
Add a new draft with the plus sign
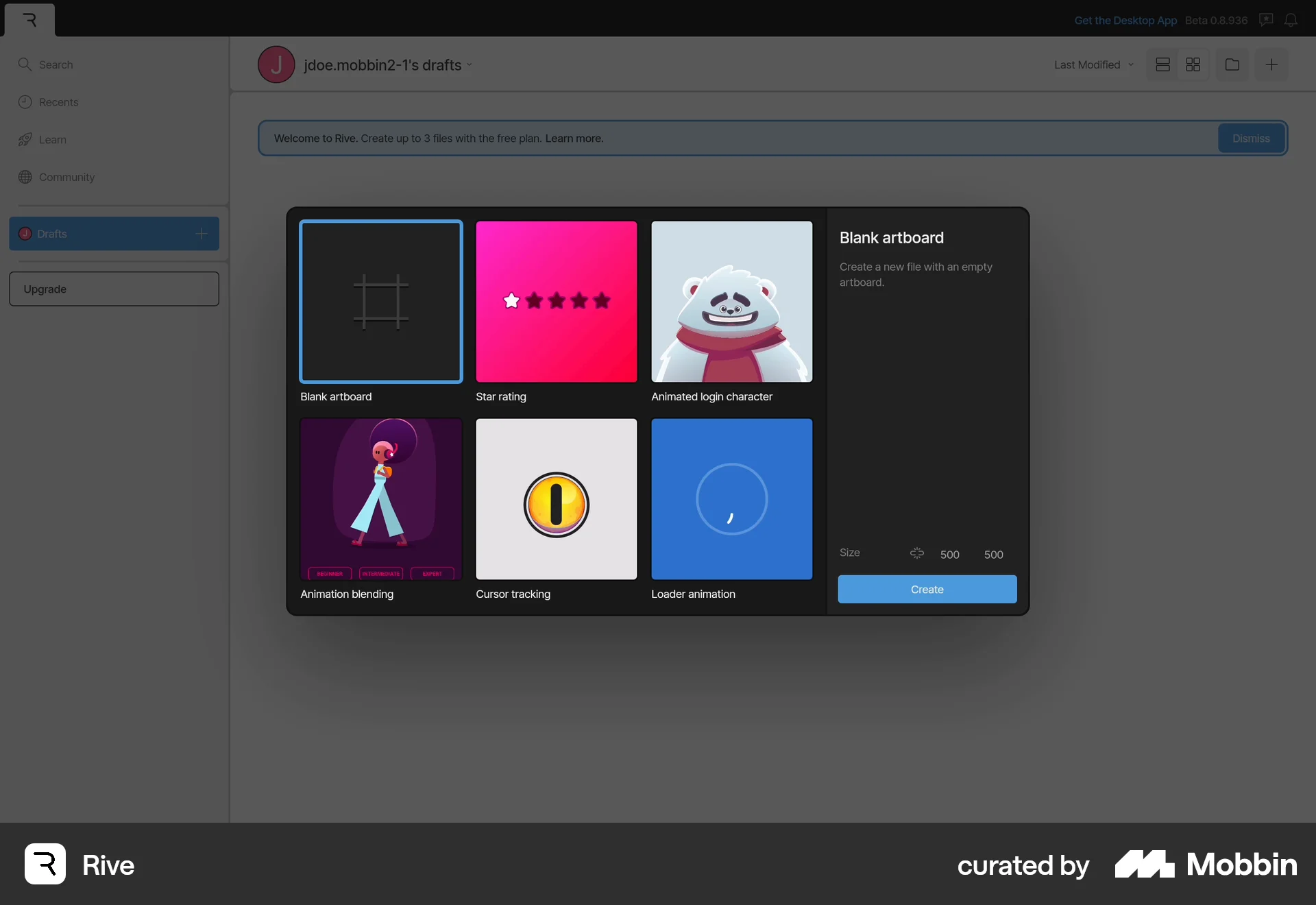point(201,233)
